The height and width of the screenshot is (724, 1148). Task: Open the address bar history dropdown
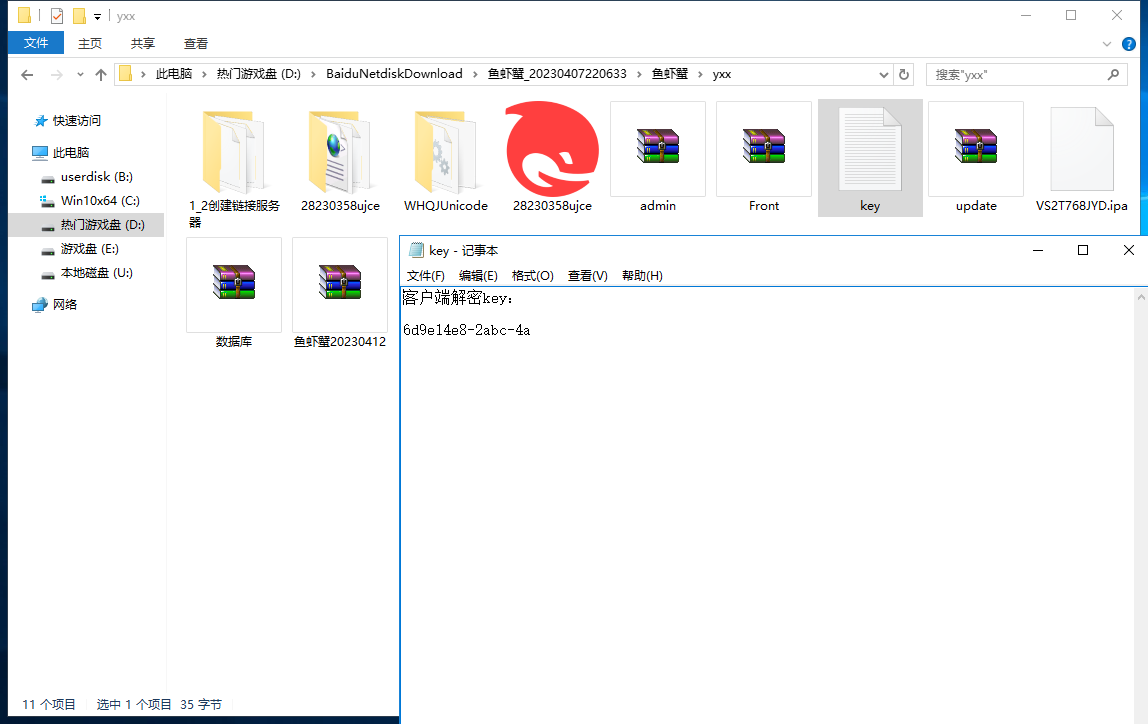[x=883, y=74]
